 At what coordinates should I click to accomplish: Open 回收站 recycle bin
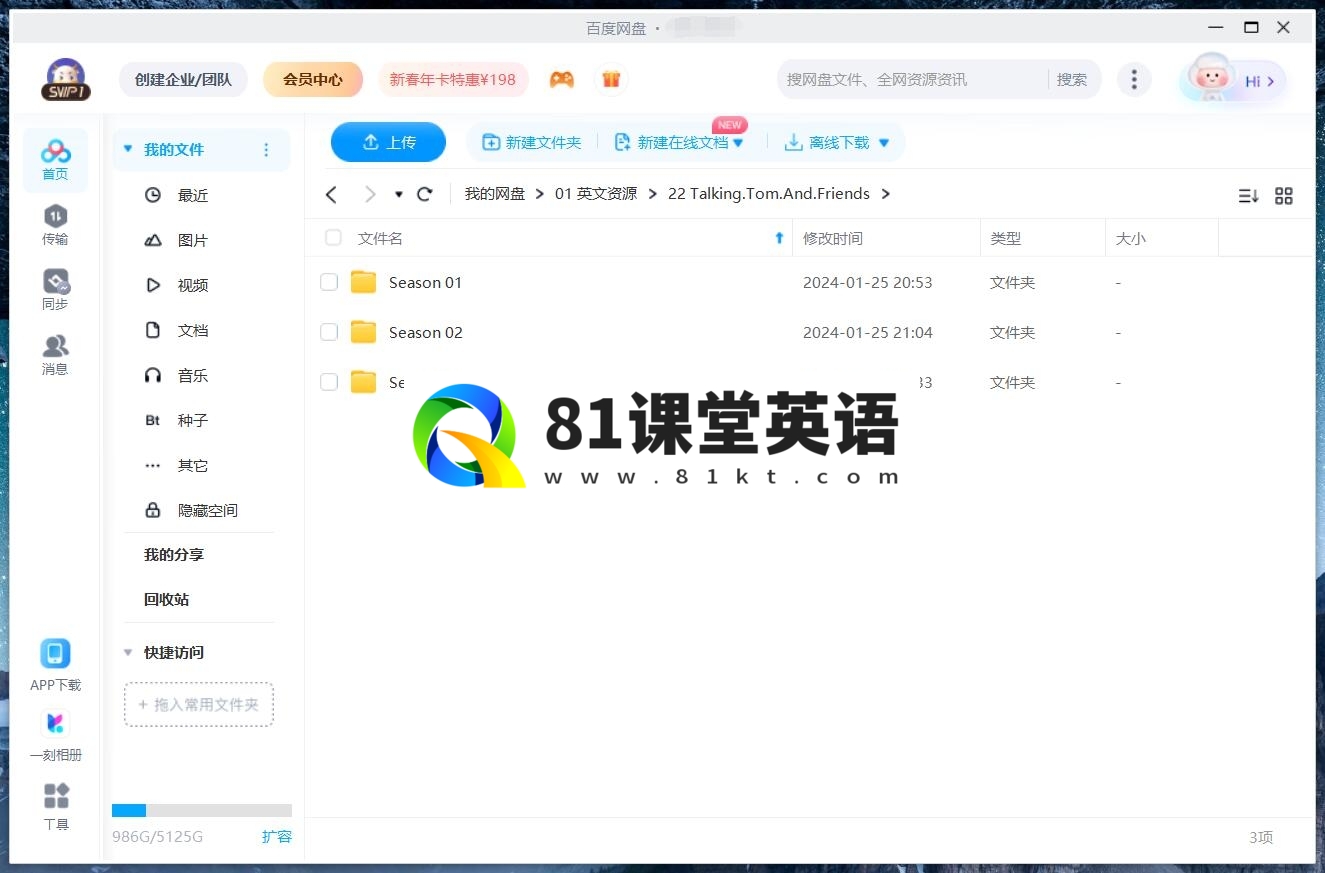166,599
